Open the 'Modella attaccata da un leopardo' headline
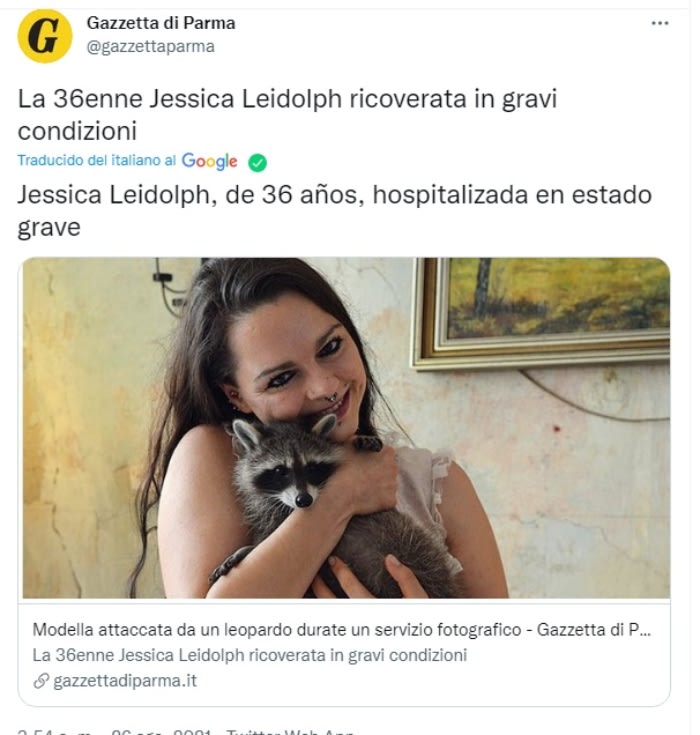This screenshot has width=700, height=735. (341, 630)
